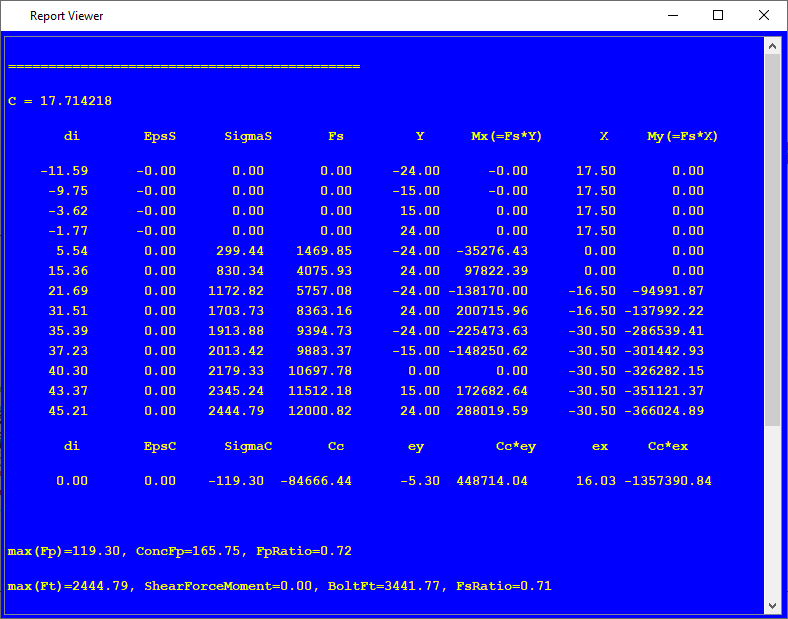Minimize the Report Viewer window

click(x=672, y=16)
